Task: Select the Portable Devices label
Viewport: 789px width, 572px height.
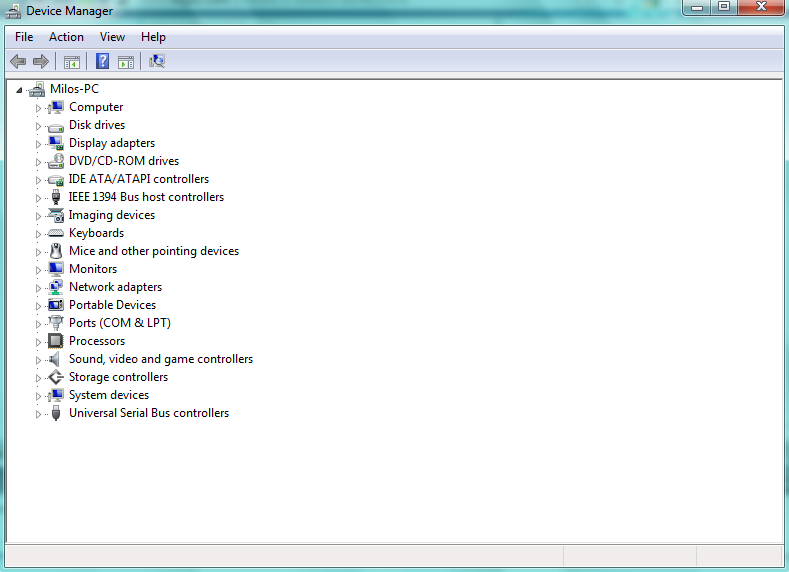Action: [112, 305]
